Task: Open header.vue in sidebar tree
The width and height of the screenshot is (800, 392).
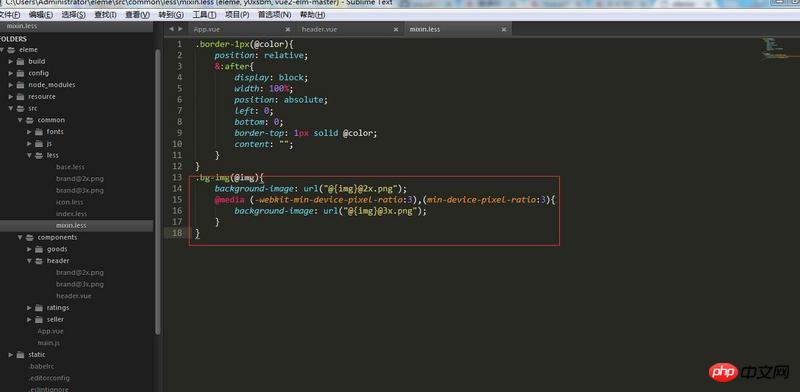Action: (74, 297)
